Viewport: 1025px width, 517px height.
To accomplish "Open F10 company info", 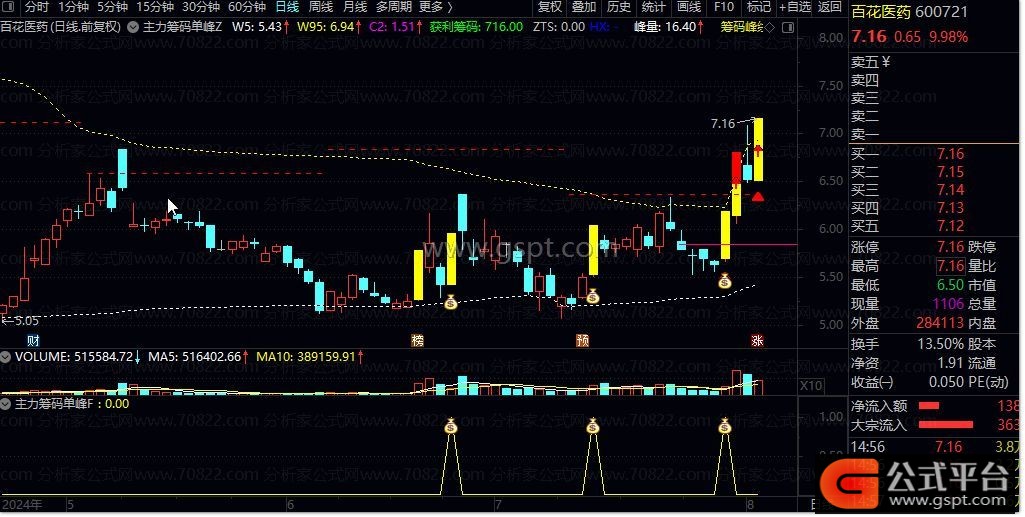I will click(x=724, y=7).
